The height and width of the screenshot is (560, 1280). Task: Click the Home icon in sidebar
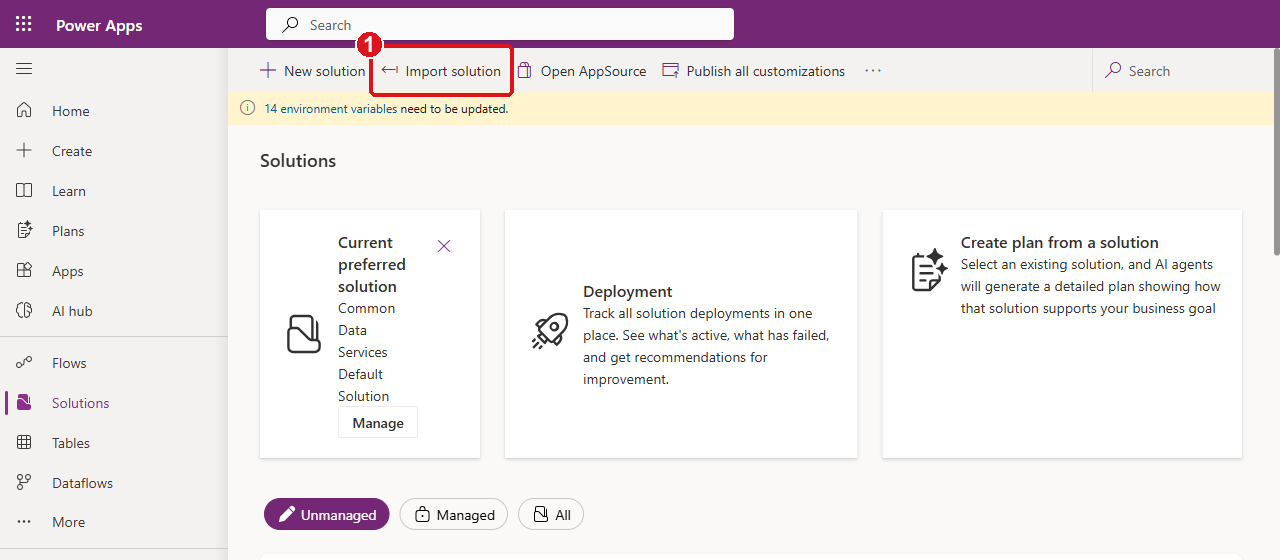(x=25, y=111)
